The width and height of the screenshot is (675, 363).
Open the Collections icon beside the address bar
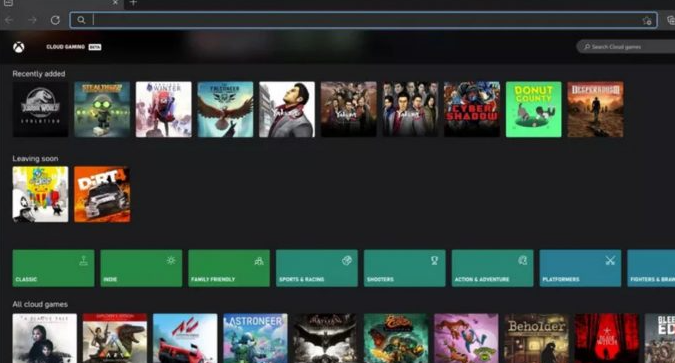pos(670,20)
